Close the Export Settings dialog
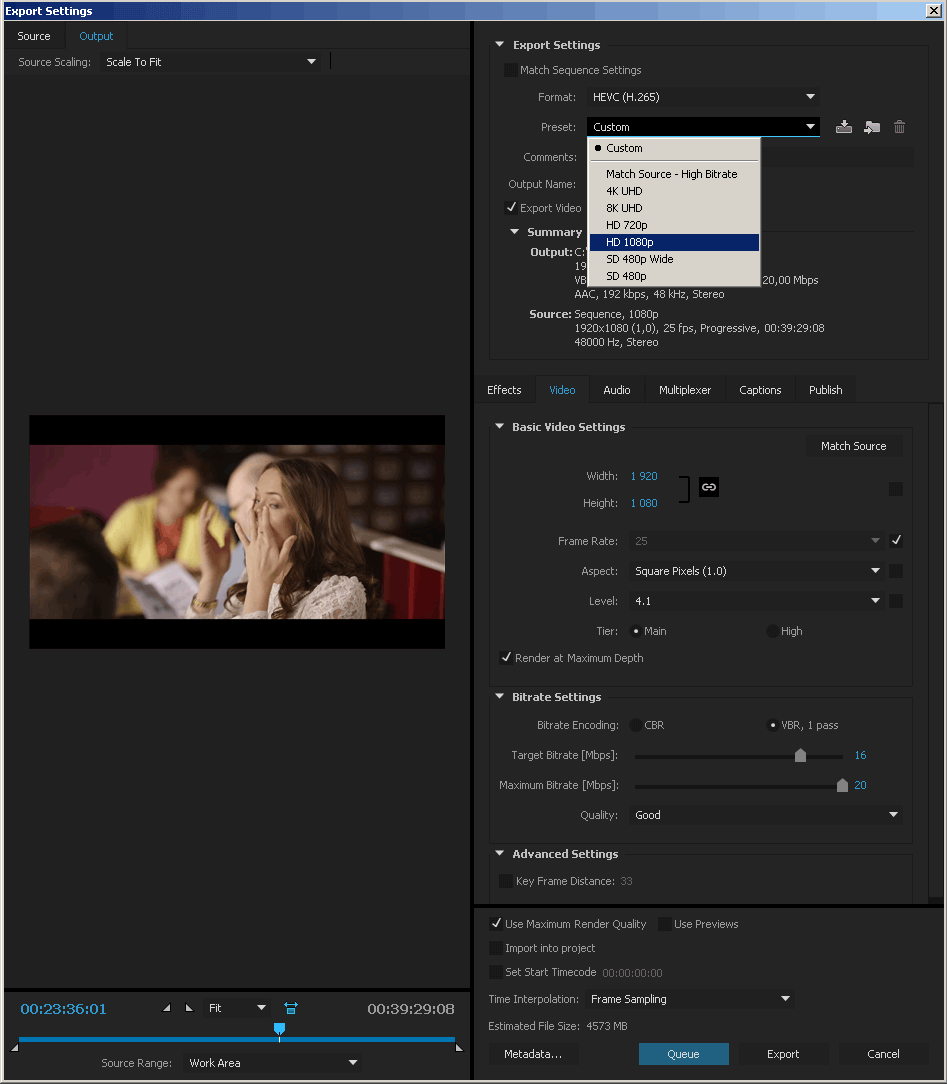The height and width of the screenshot is (1084, 947). pos(932,10)
